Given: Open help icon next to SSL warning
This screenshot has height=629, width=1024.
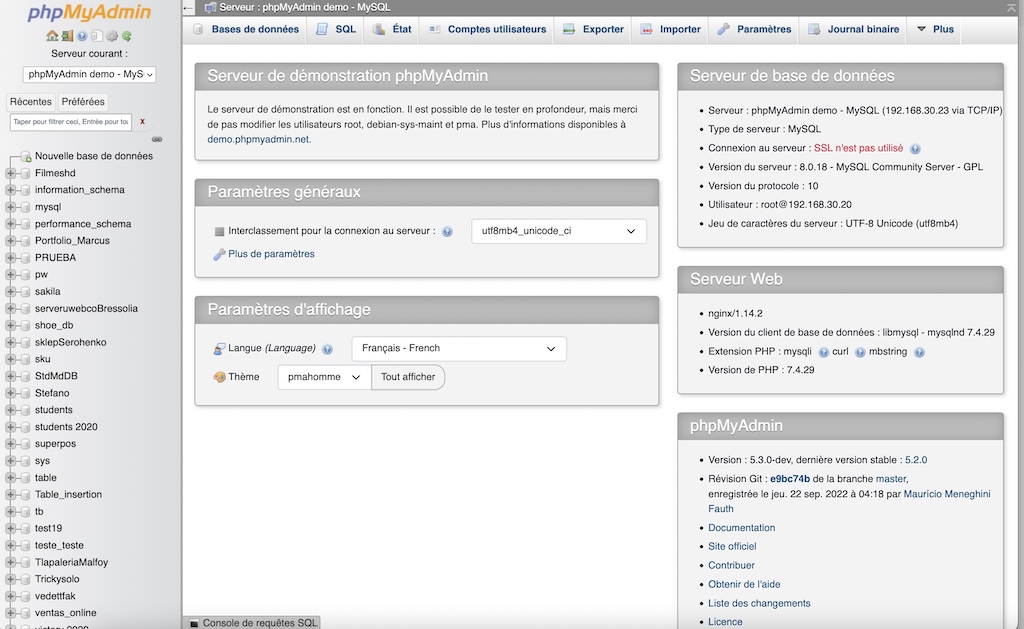Looking at the screenshot, I should click(x=915, y=149).
